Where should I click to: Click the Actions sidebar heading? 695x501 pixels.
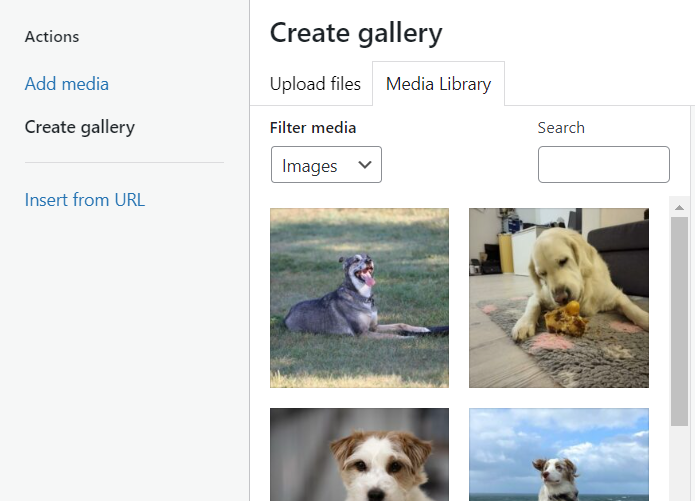[52, 37]
